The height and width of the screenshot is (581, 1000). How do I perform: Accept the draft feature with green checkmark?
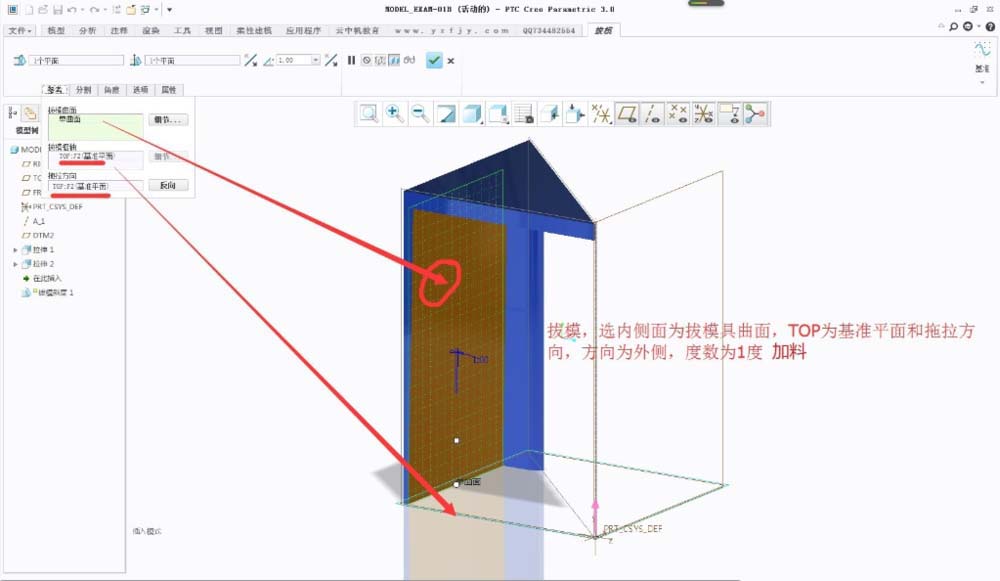click(x=434, y=61)
